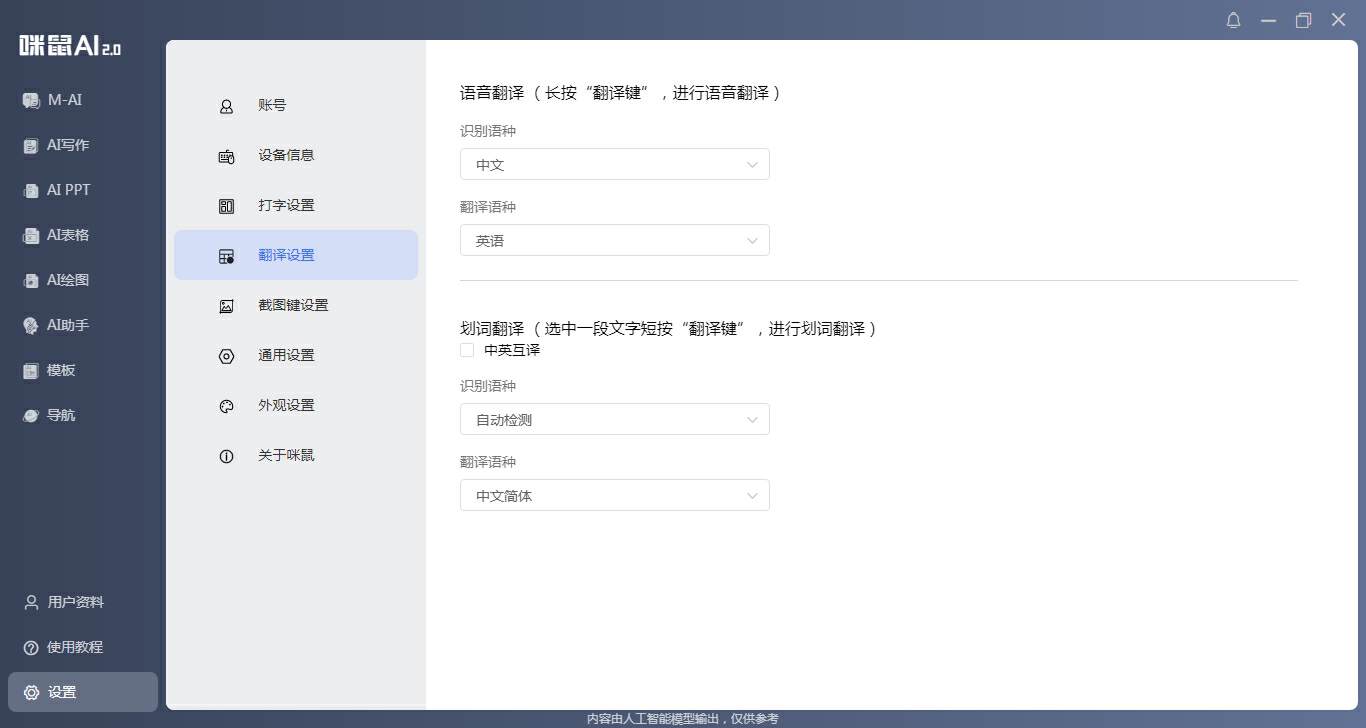
Task: Open the 导航 navigation page
Action: (60, 415)
